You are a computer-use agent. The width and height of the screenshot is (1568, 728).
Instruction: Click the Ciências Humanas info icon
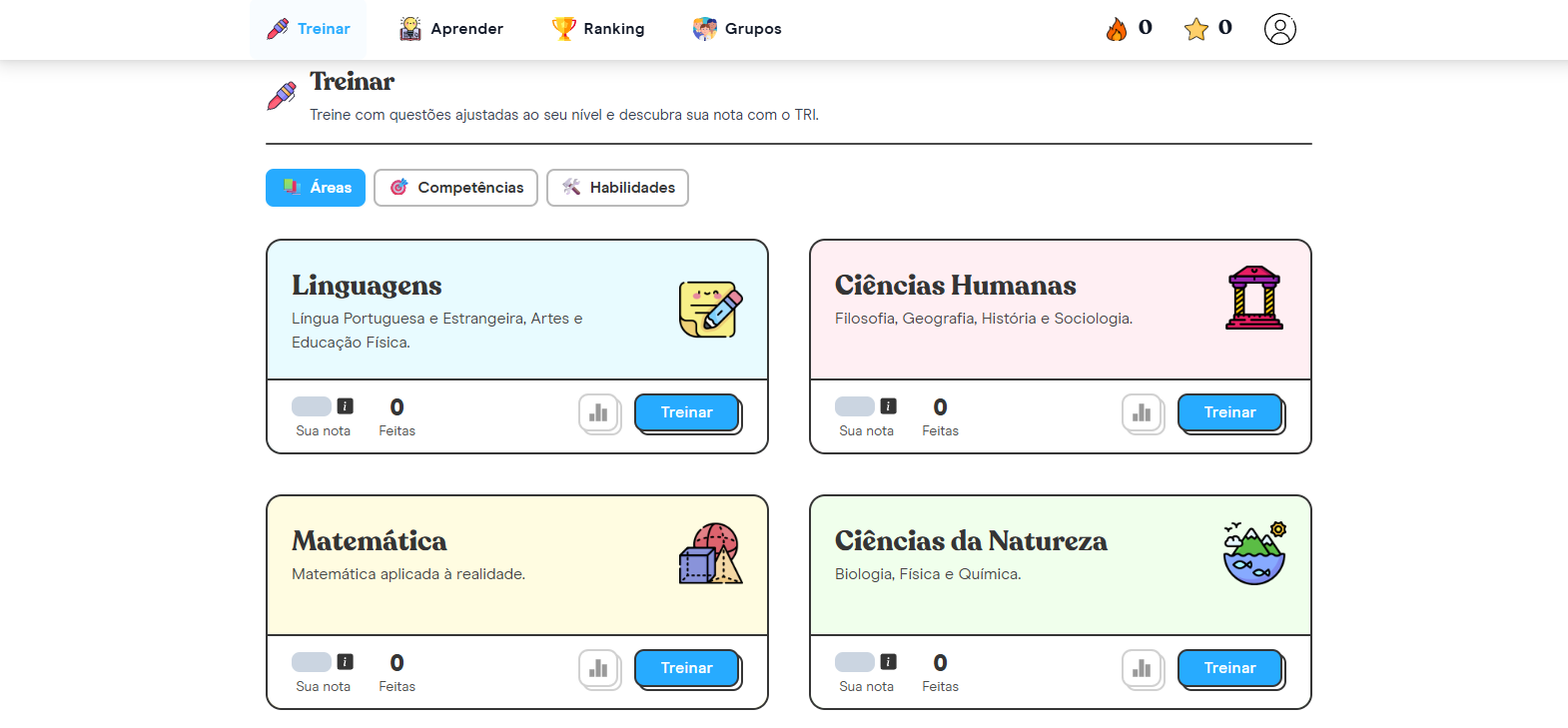(889, 406)
